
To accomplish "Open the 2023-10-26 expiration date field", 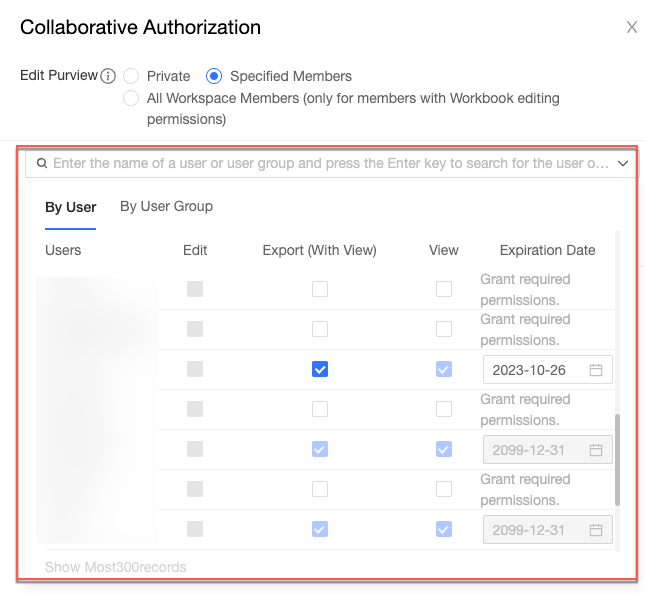I will tap(548, 369).
